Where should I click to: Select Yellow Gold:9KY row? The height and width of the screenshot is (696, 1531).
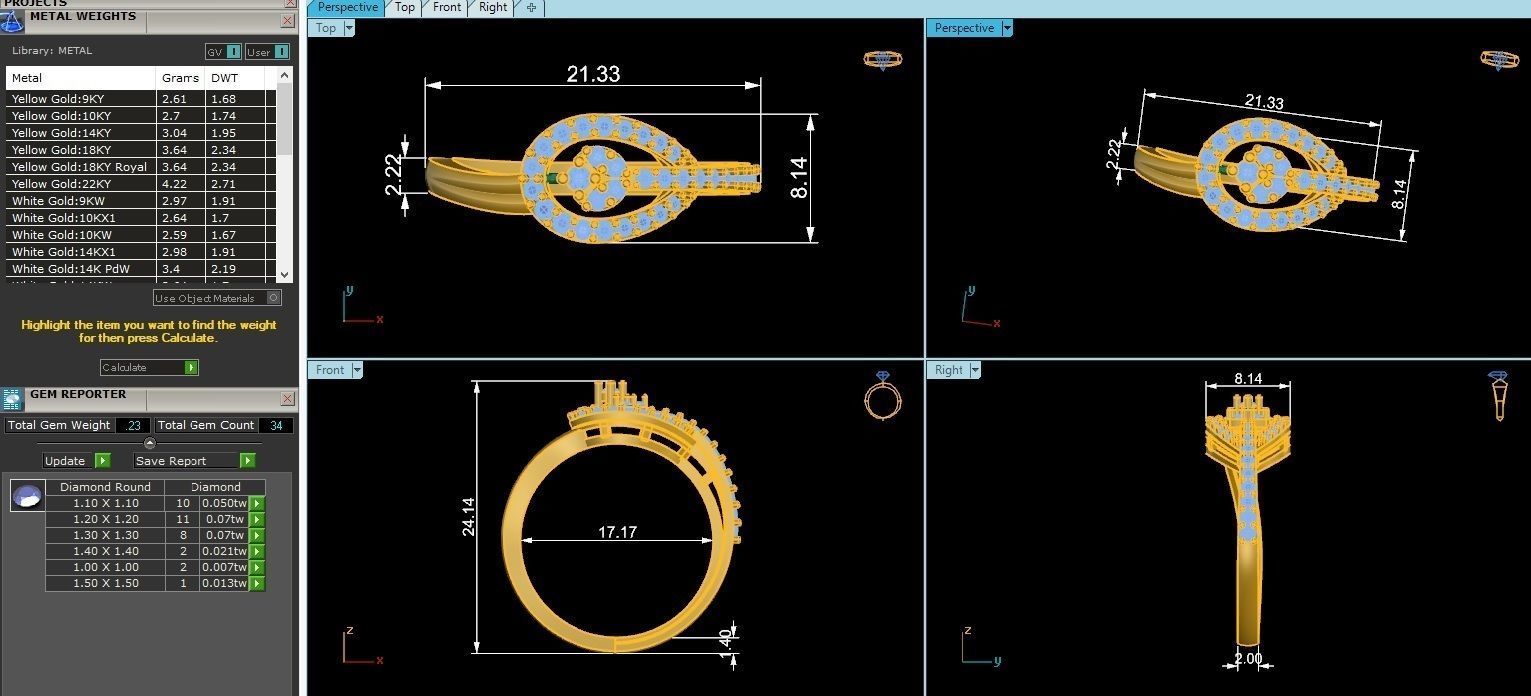(141, 99)
